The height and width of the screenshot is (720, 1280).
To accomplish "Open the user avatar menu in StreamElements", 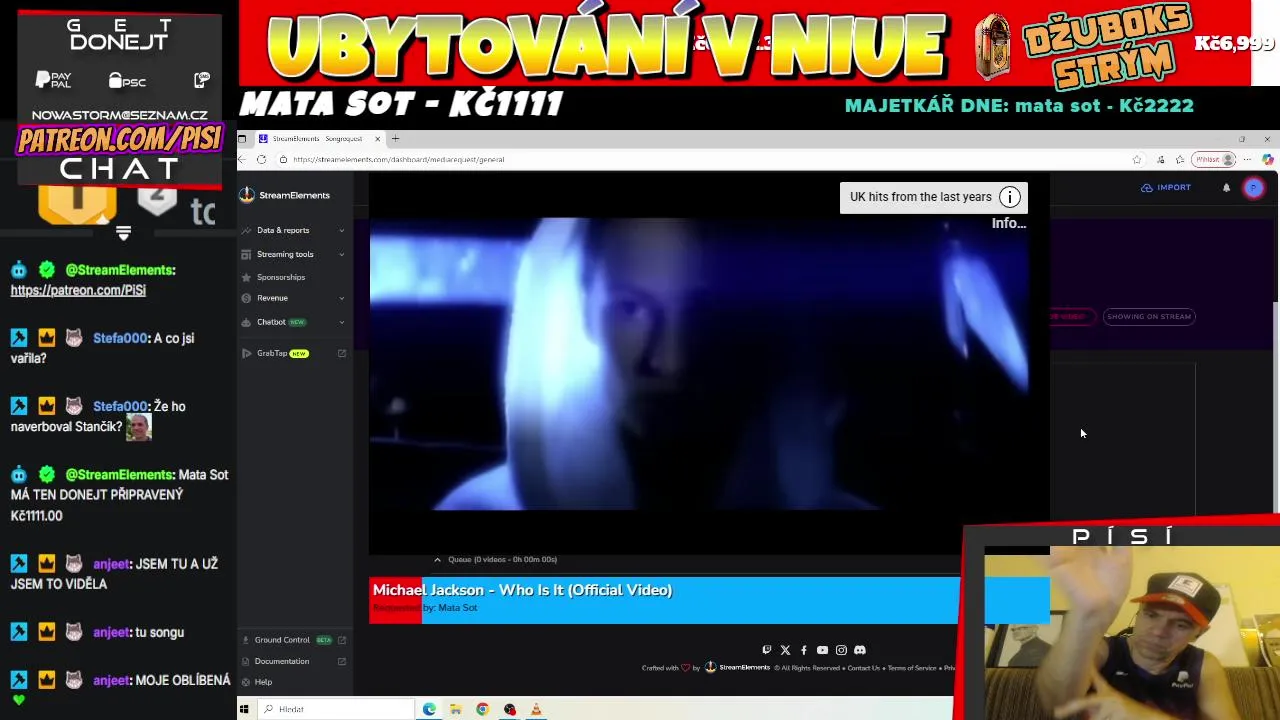I will click(x=1253, y=188).
